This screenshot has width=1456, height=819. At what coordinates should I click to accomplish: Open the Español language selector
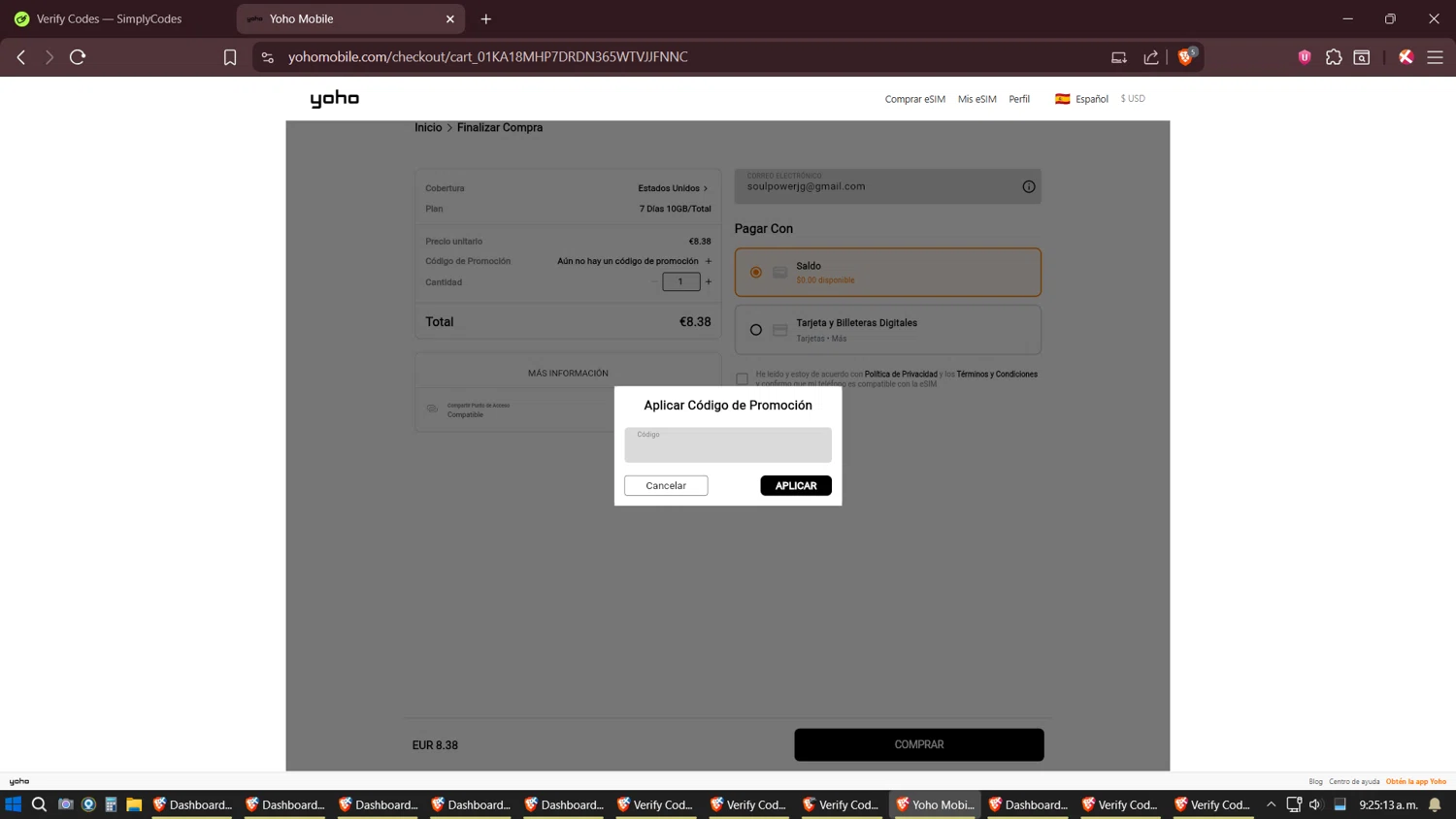pyautogui.click(x=1081, y=99)
